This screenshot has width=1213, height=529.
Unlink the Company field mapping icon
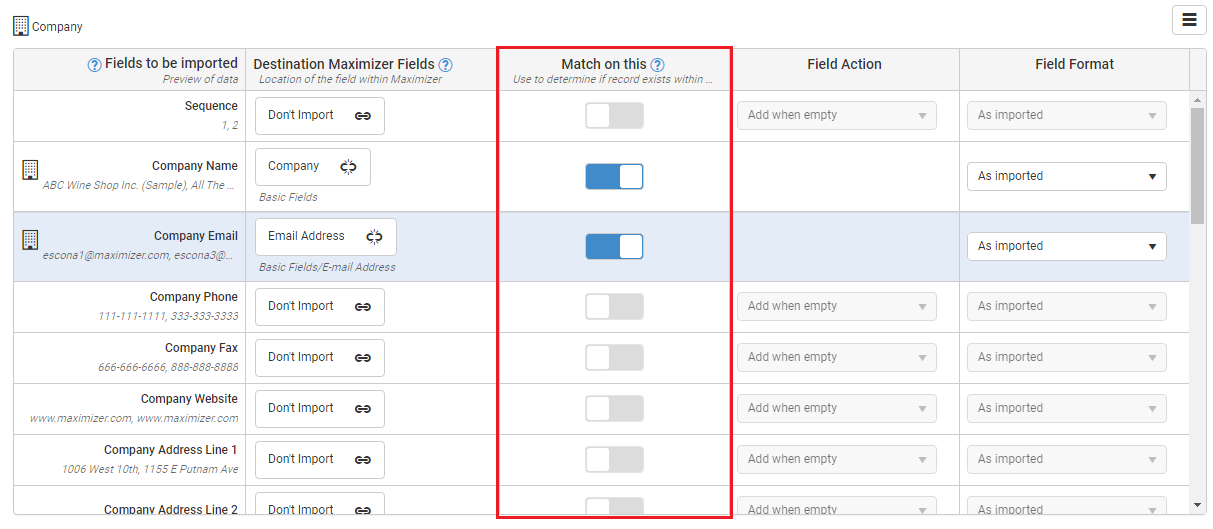[348, 167]
